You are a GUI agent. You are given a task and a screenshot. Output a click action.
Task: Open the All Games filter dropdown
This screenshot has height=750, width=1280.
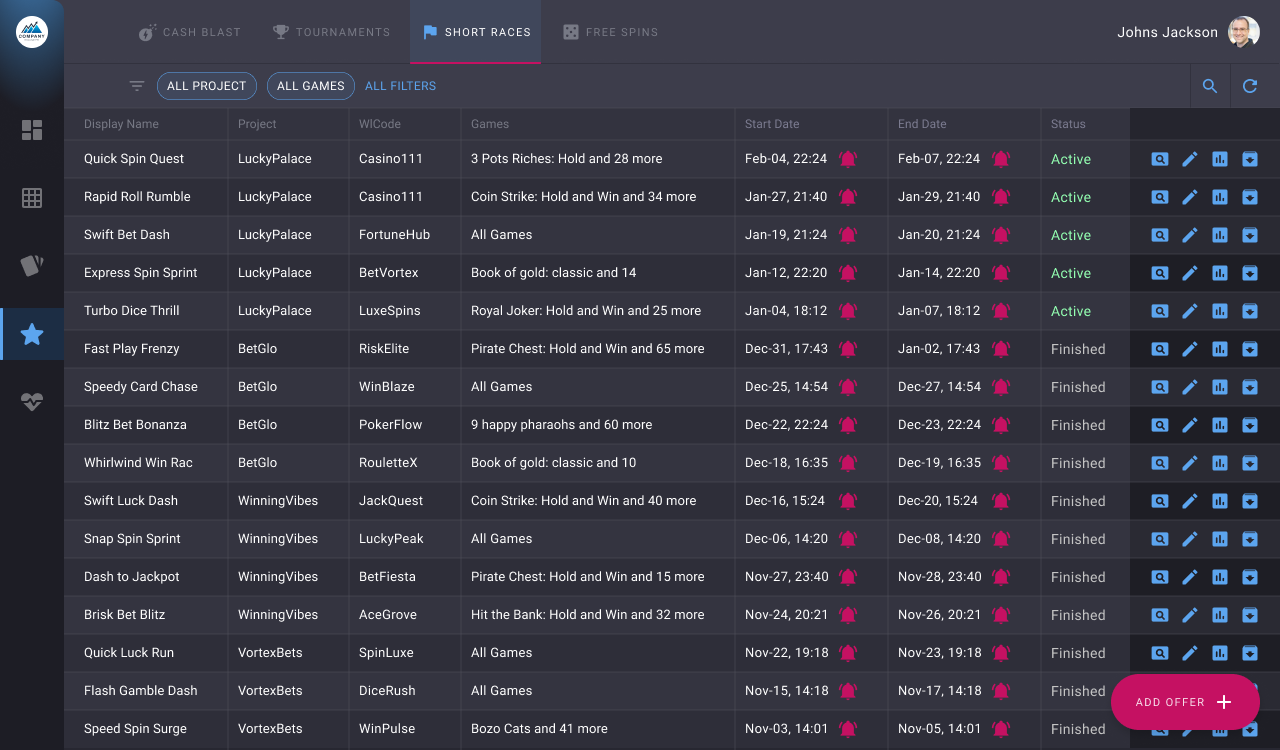(311, 86)
